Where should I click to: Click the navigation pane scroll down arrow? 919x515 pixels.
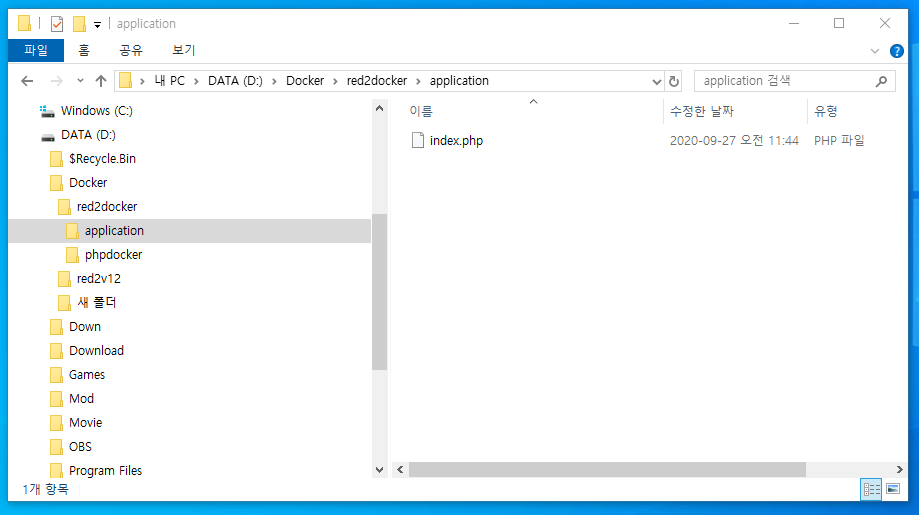[x=379, y=470]
